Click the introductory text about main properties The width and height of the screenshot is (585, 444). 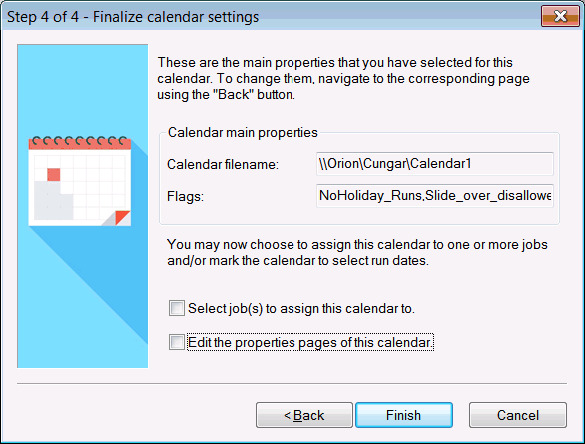pos(343,78)
